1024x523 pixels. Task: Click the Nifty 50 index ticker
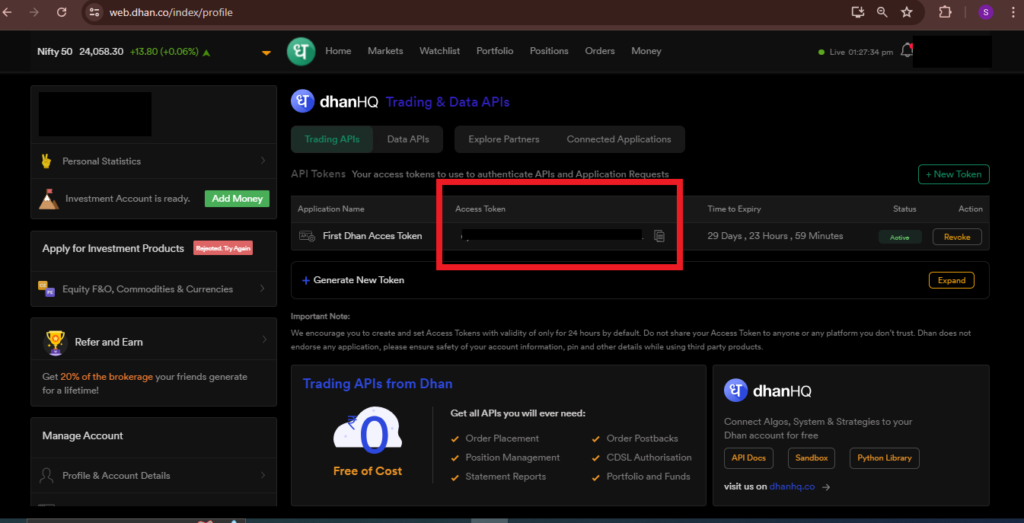pos(123,52)
